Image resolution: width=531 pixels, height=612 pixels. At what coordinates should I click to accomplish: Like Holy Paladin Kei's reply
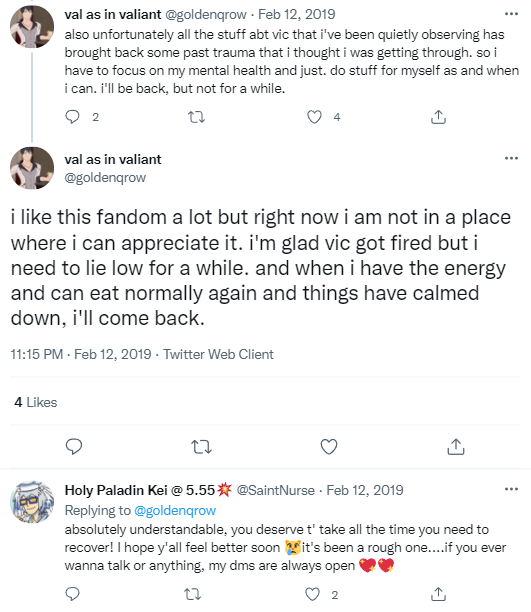[312, 594]
